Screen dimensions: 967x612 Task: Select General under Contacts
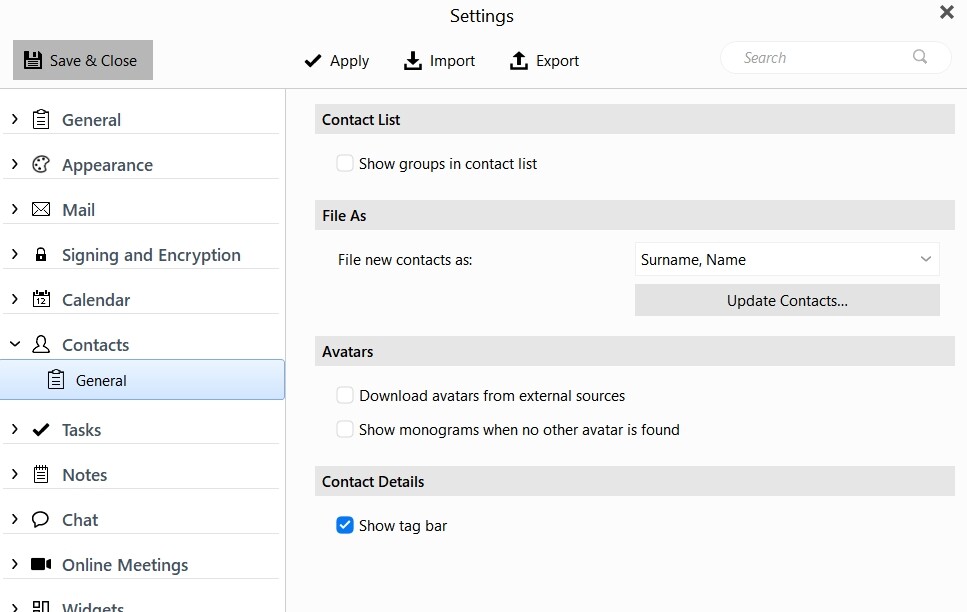pos(142,380)
